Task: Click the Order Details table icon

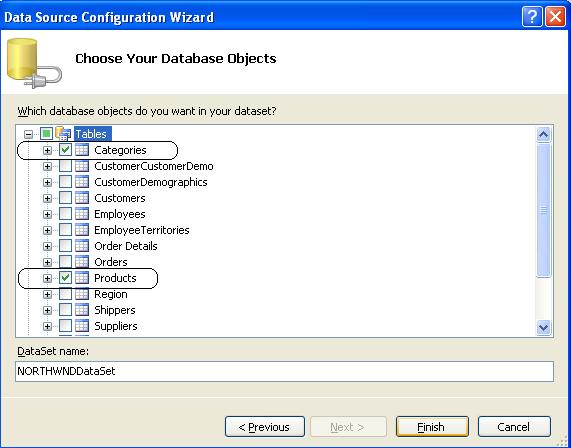Action: coord(82,246)
